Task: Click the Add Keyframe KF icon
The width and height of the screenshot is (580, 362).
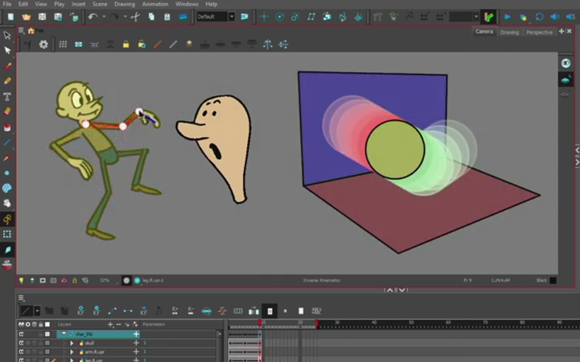Action: tap(81, 311)
